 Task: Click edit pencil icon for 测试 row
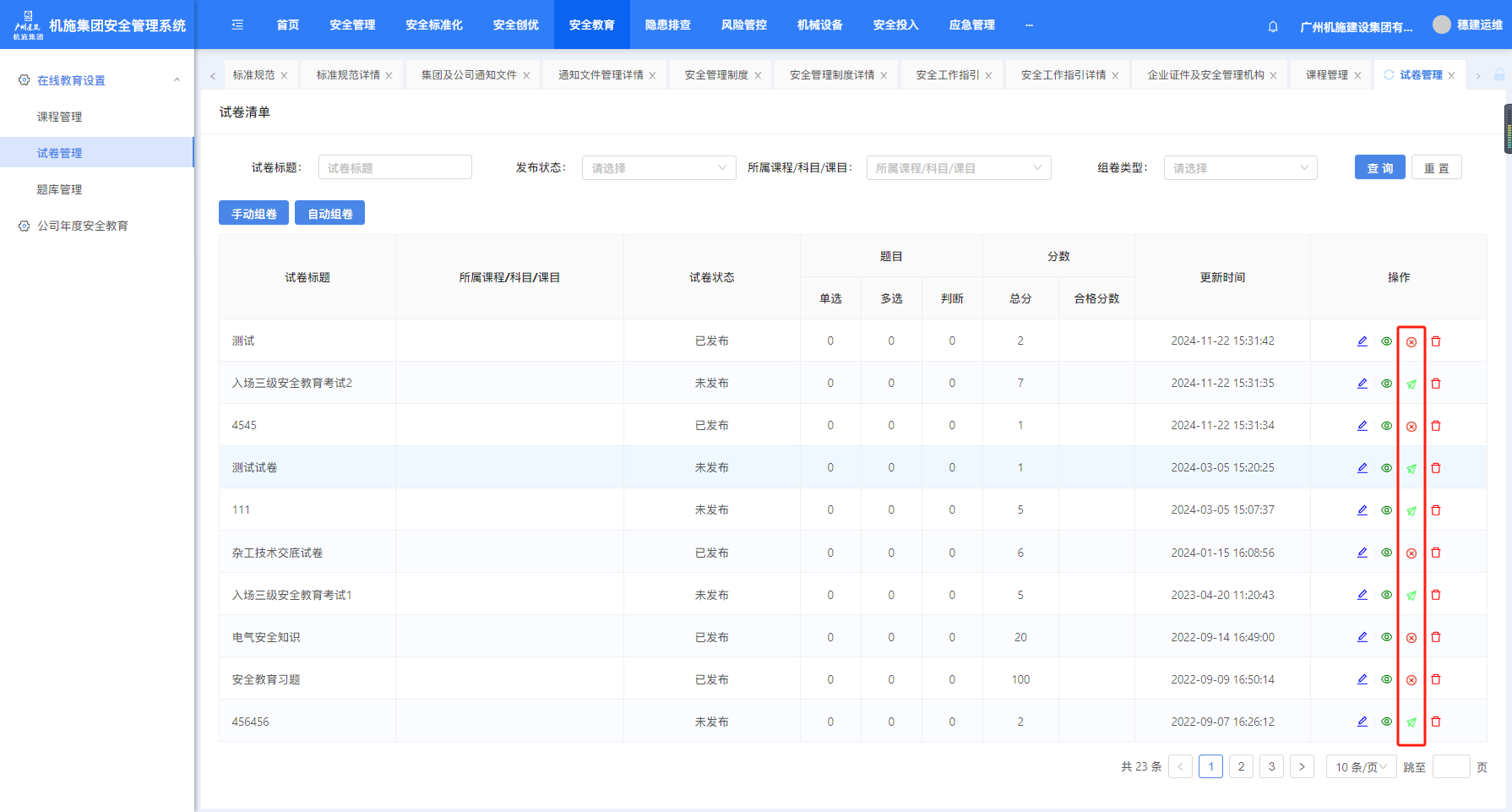[1362, 341]
